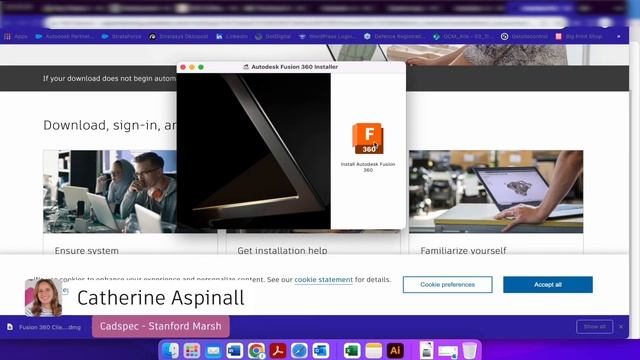640x360 pixels.
Task: Switch to Google Chrome in the dock
Action: click(256, 351)
